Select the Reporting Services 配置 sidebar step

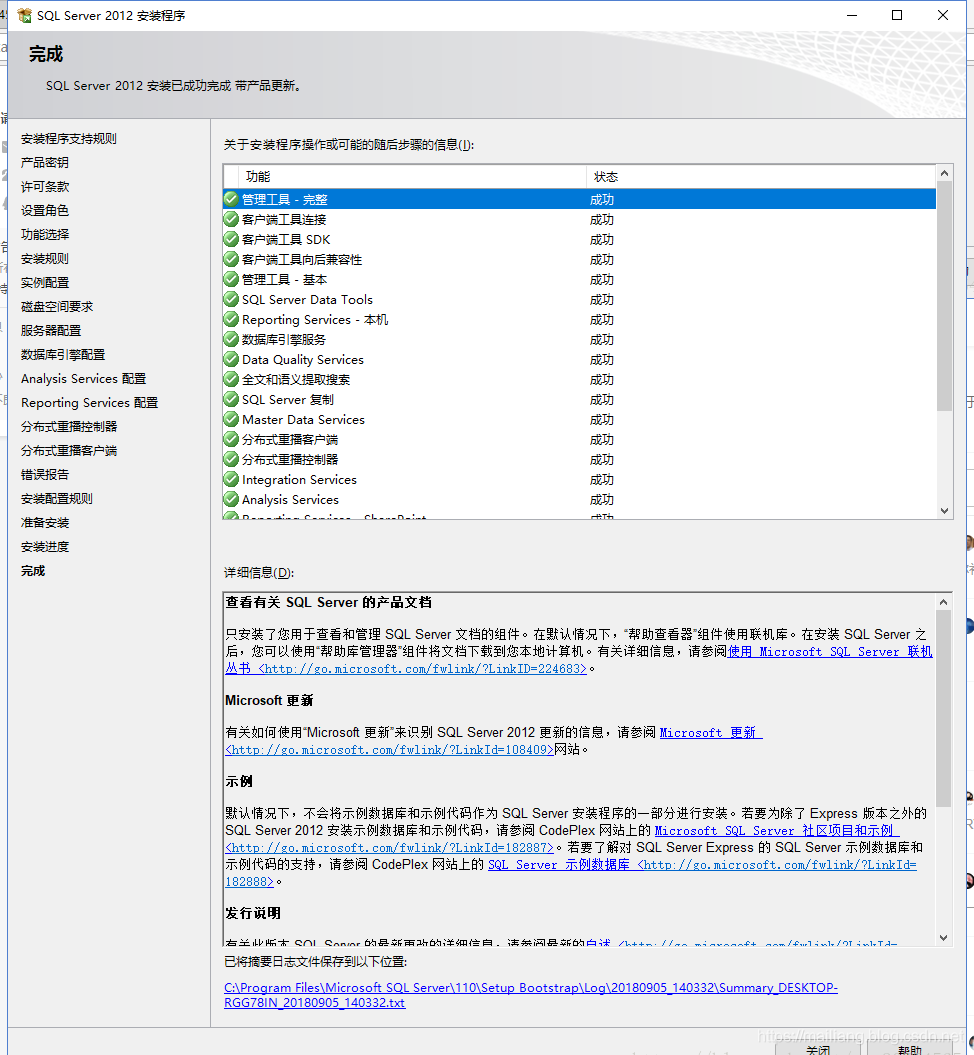pos(89,402)
